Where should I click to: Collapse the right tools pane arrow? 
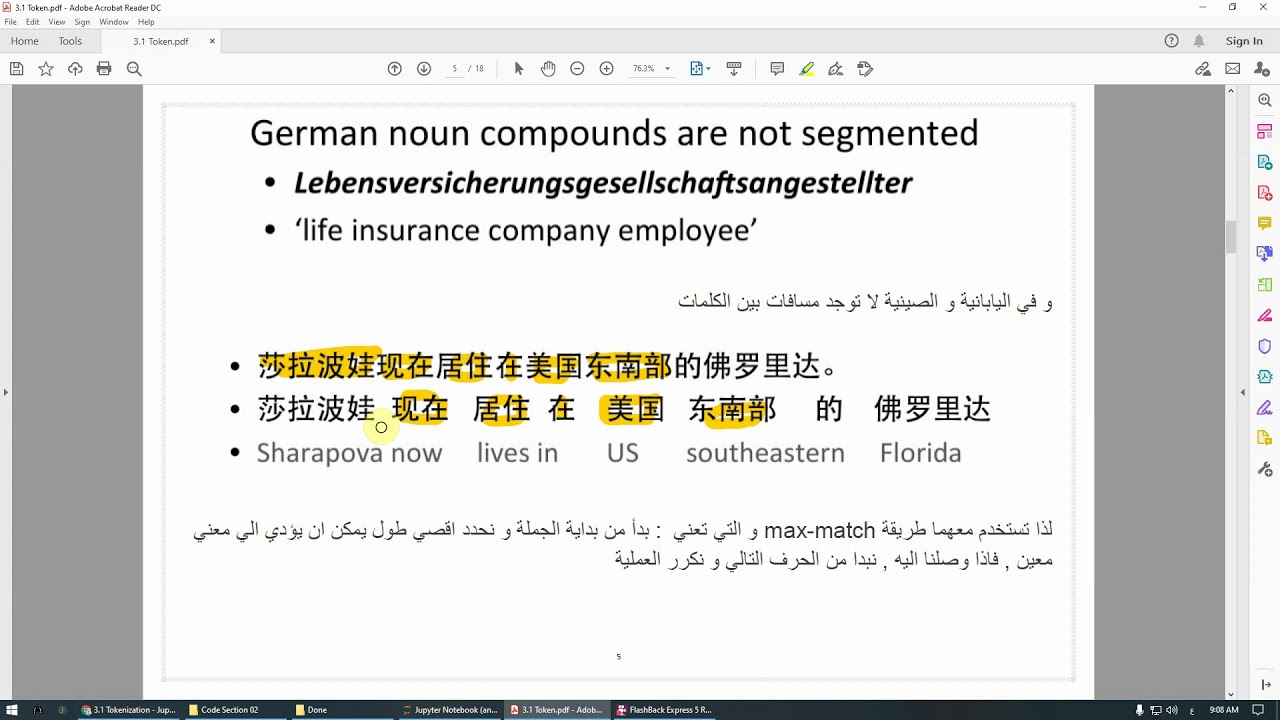coord(1243,392)
